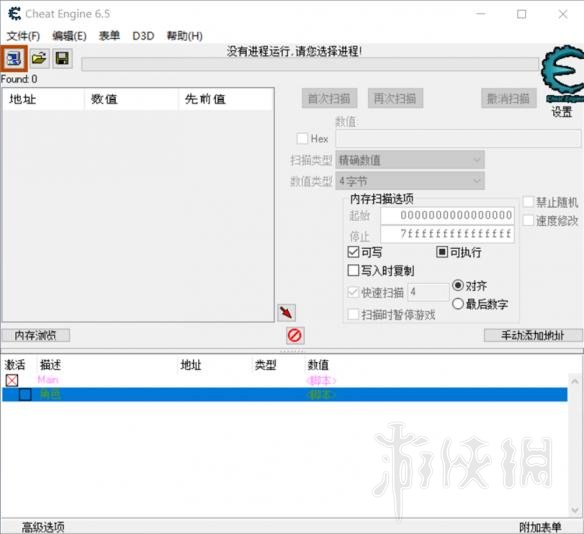This screenshot has width=584, height=534.
Task: Click the Main row <脚本> value
Action: coord(321,380)
